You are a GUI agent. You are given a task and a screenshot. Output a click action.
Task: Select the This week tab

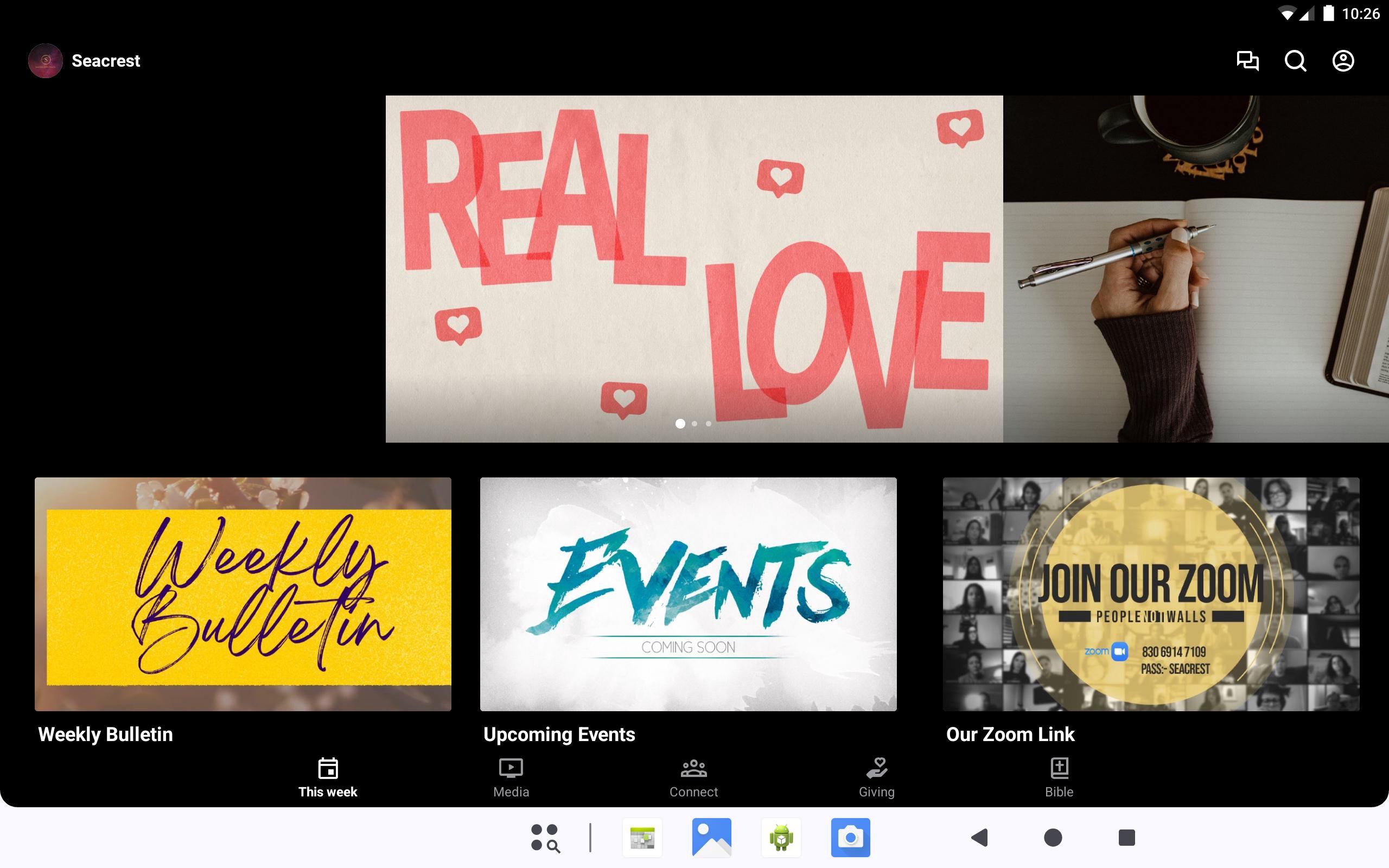(x=328, y=778)
